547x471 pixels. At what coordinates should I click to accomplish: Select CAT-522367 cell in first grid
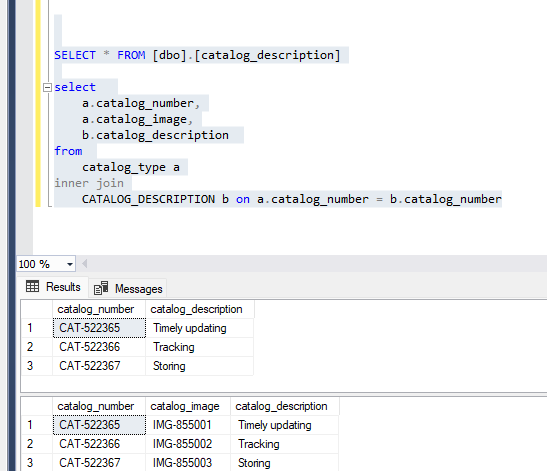[99, 366]
